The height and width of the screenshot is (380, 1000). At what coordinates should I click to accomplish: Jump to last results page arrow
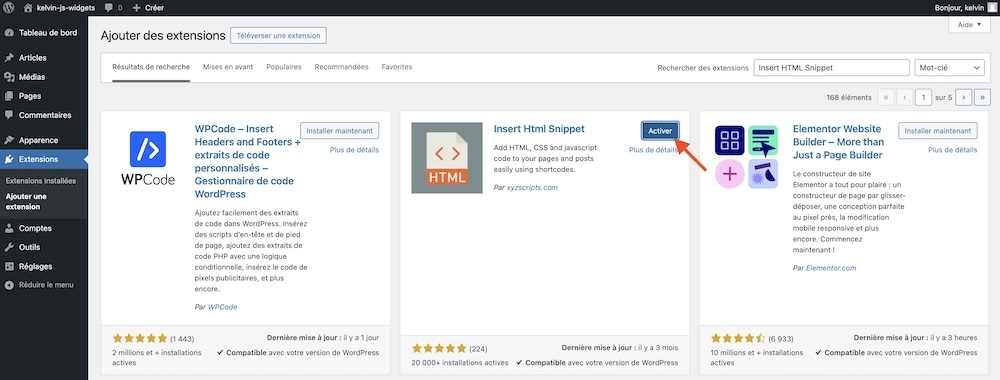(983, 98)
